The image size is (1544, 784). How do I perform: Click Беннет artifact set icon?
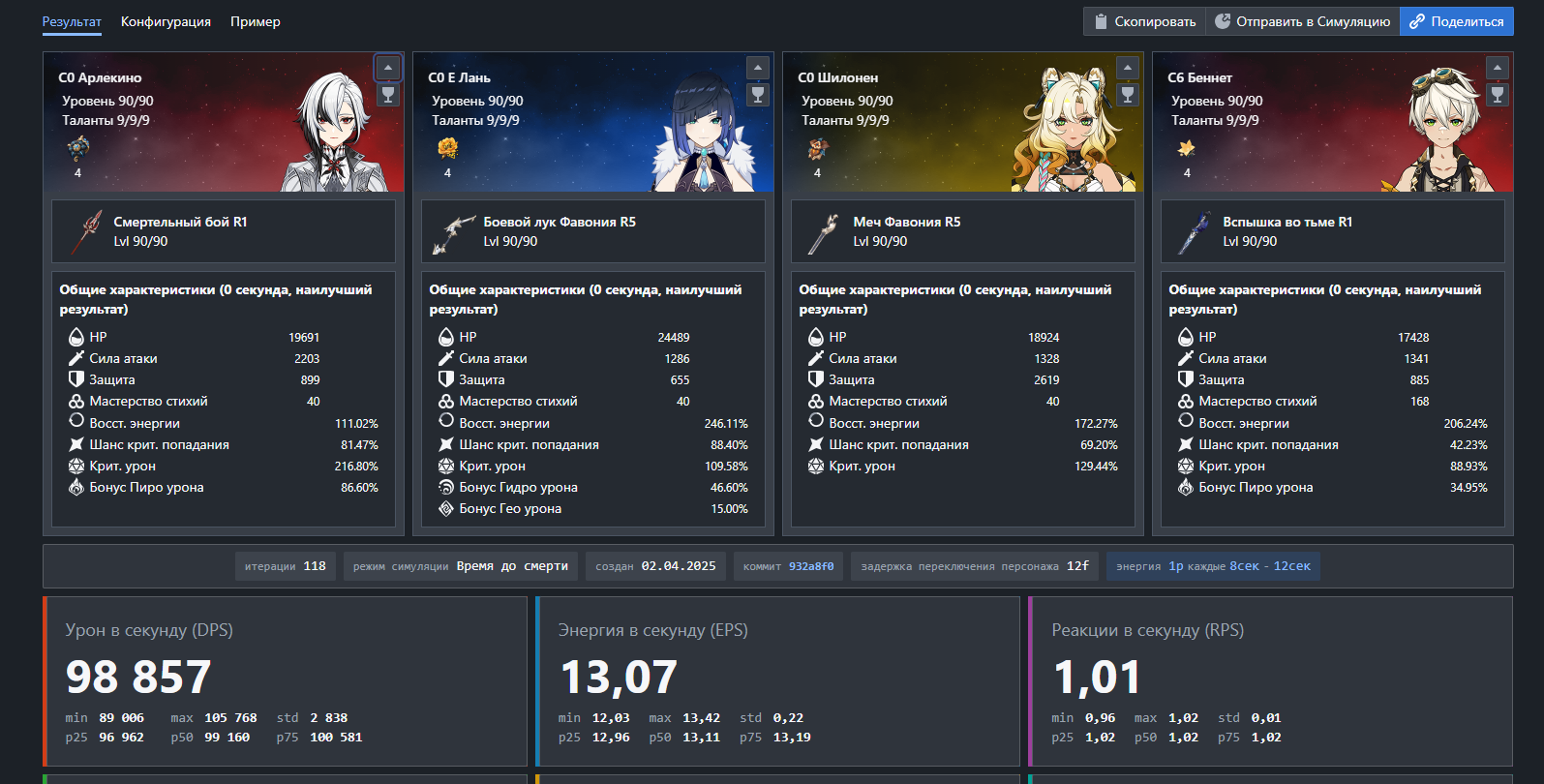point(1187,148)
